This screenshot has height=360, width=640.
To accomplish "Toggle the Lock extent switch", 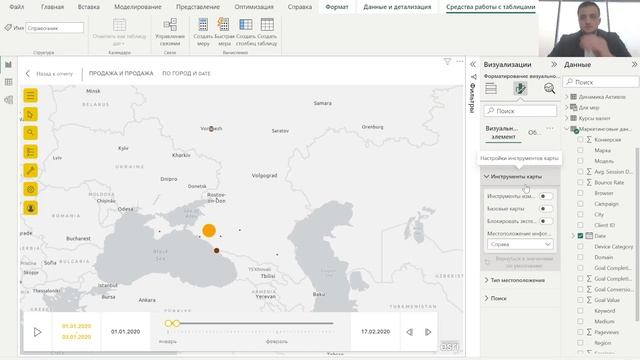I will (546, 221).
